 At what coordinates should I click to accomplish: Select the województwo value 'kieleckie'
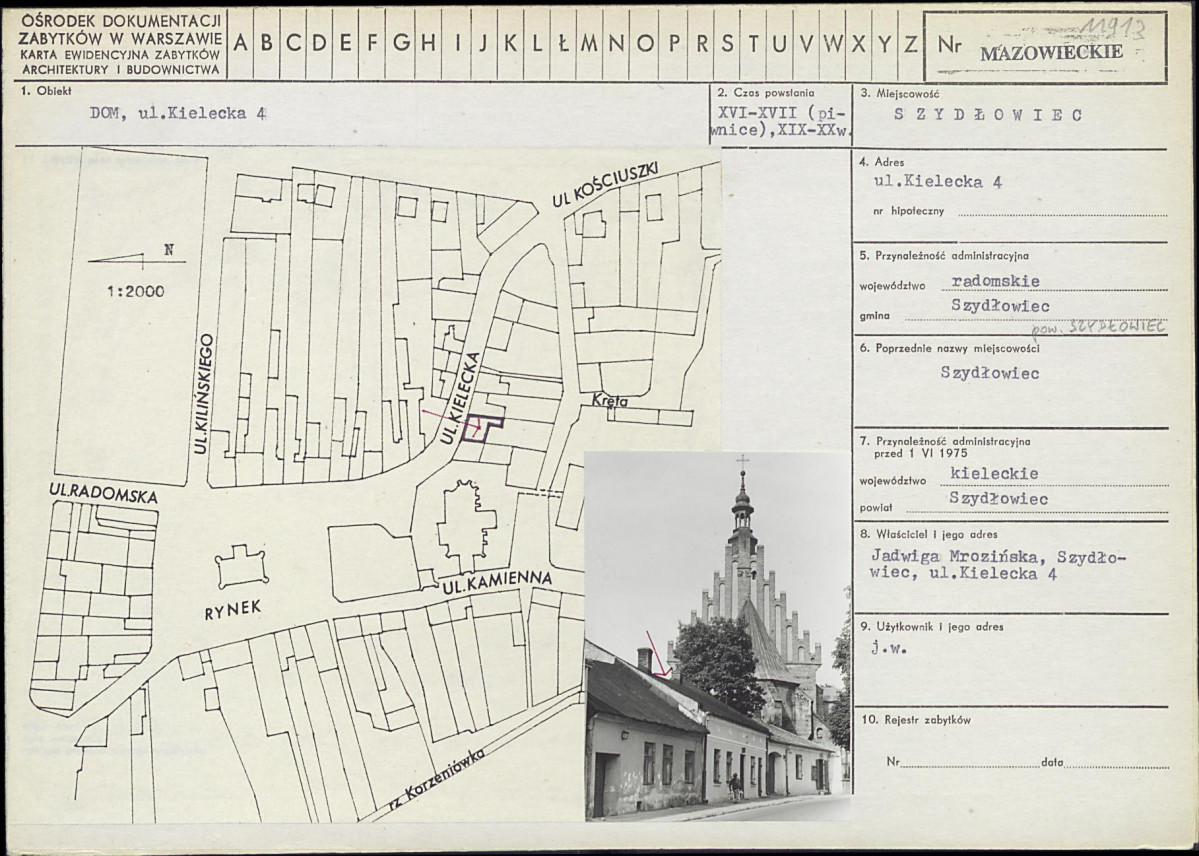[x=994, y=473]
